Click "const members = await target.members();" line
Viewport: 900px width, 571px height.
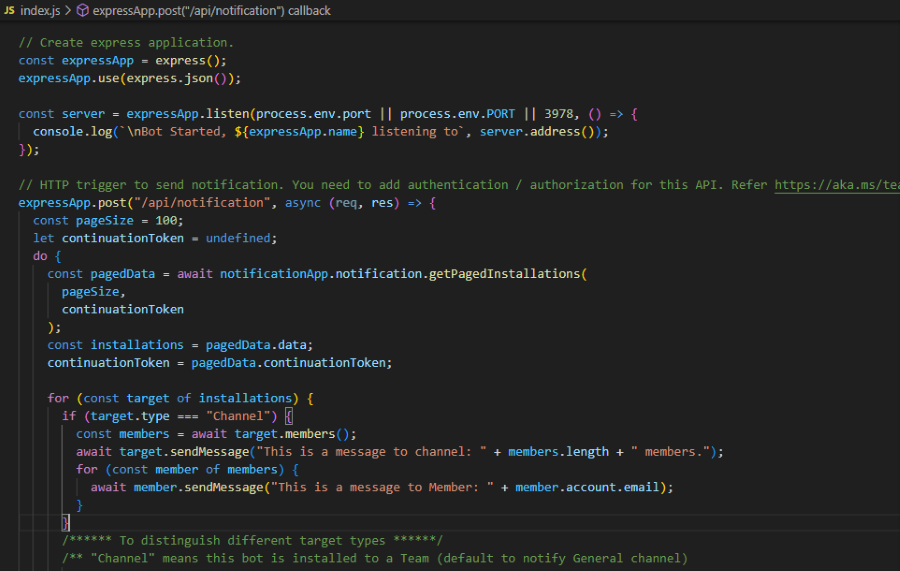(216, 434)
